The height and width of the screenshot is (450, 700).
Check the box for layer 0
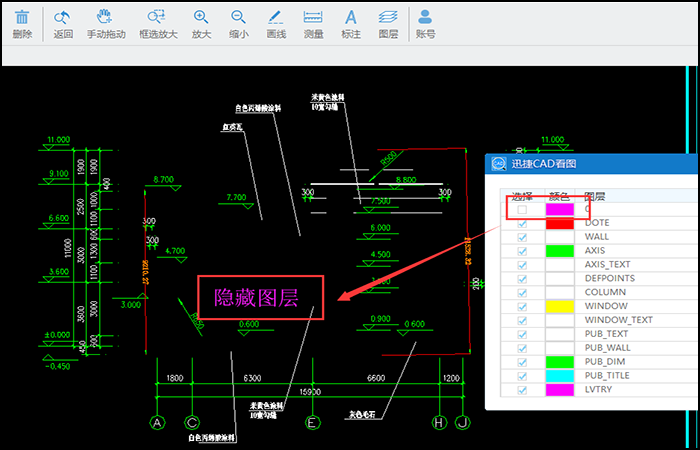[x=522, y=209]
